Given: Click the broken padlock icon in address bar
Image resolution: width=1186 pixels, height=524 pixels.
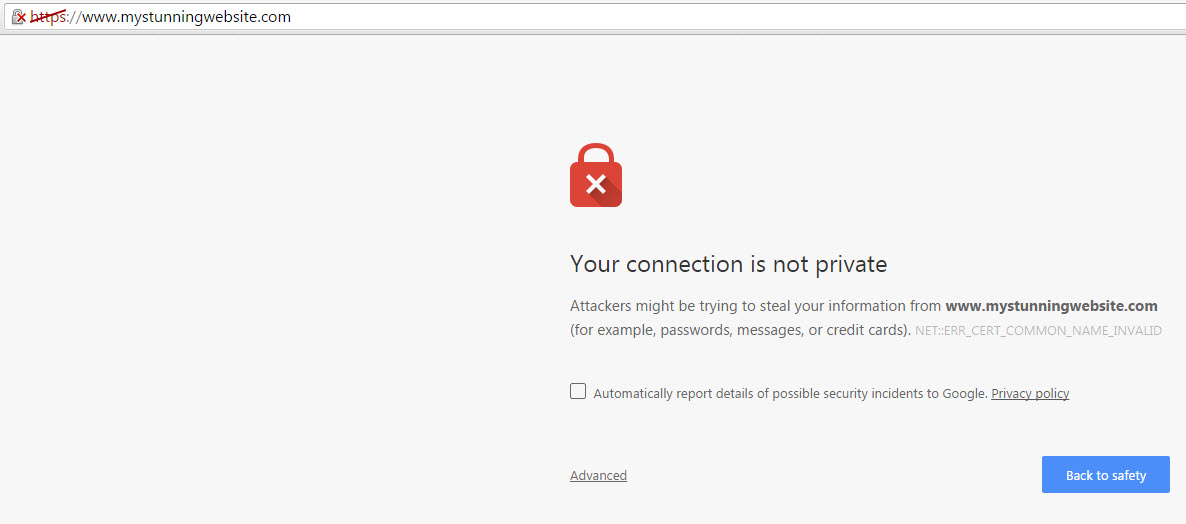Looking at the screenshot, I should 18,17.
